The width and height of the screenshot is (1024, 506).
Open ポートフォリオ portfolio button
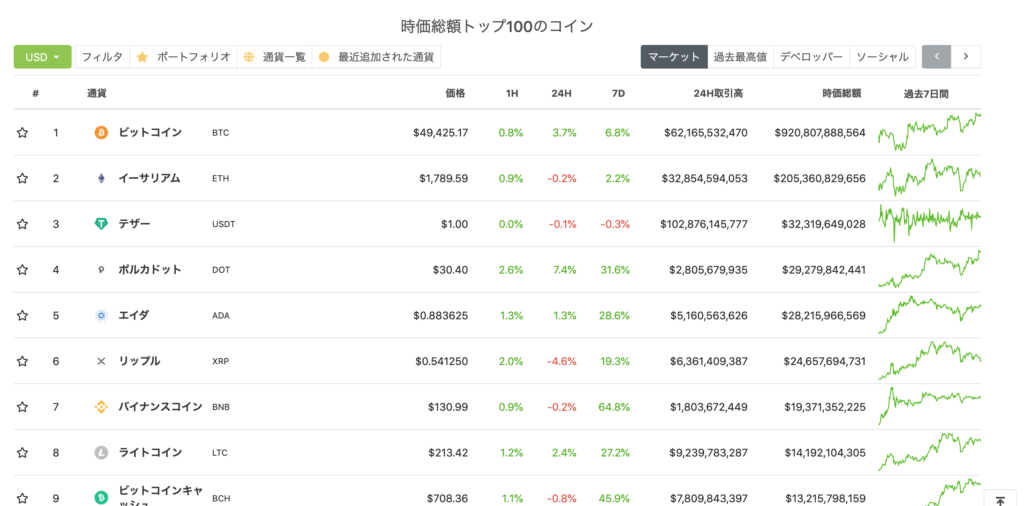184,57
